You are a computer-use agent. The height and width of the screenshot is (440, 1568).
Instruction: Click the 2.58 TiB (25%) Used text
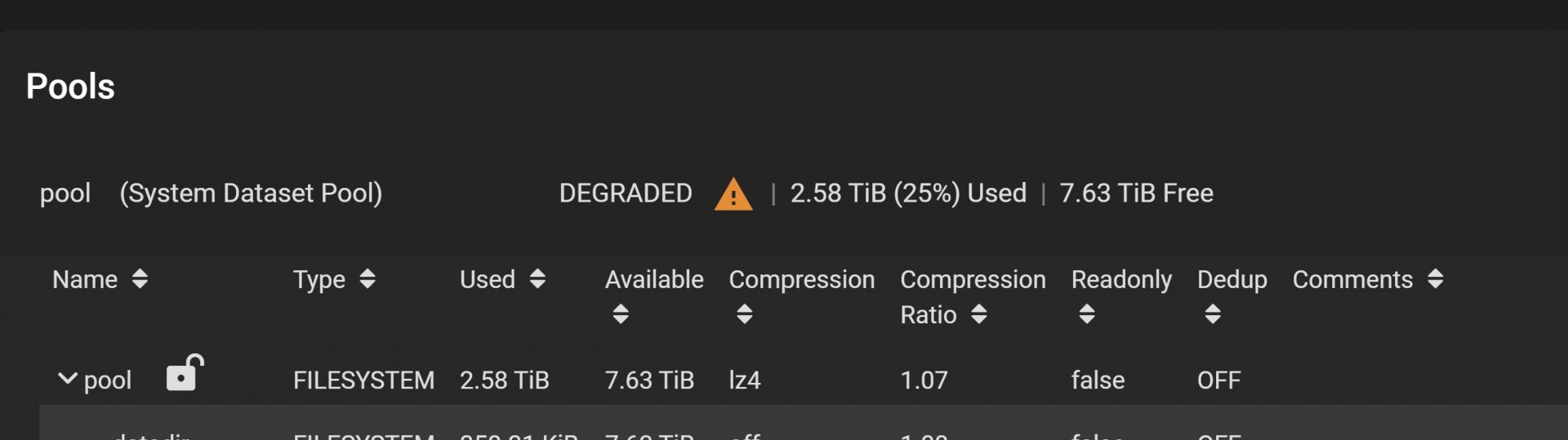908,193
